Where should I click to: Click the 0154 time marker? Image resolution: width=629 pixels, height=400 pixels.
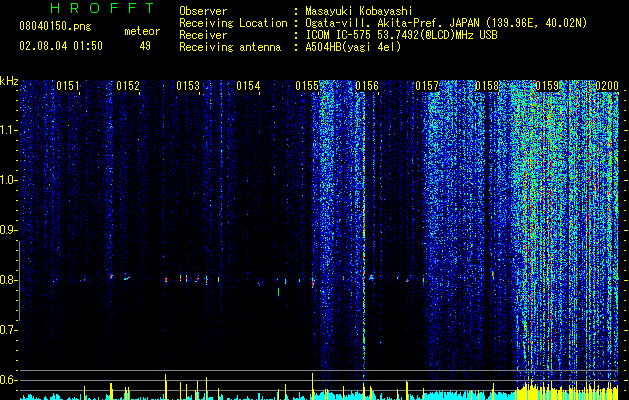tap(248, 86)
